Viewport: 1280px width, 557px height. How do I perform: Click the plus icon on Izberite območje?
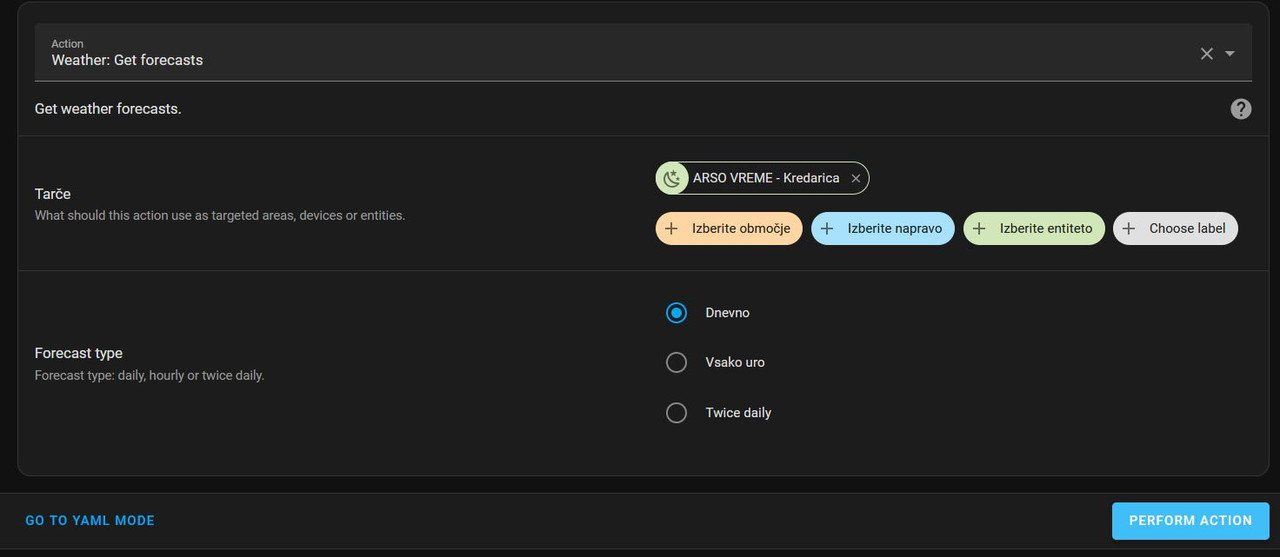[x=672, y=228]
